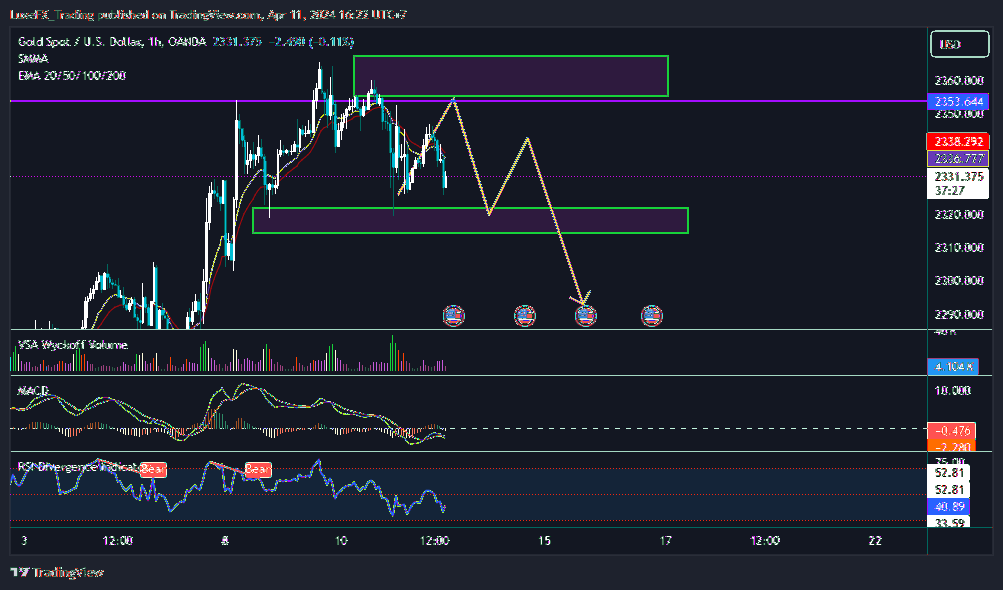Click the second Bear divergence tag

click(258, 470)
